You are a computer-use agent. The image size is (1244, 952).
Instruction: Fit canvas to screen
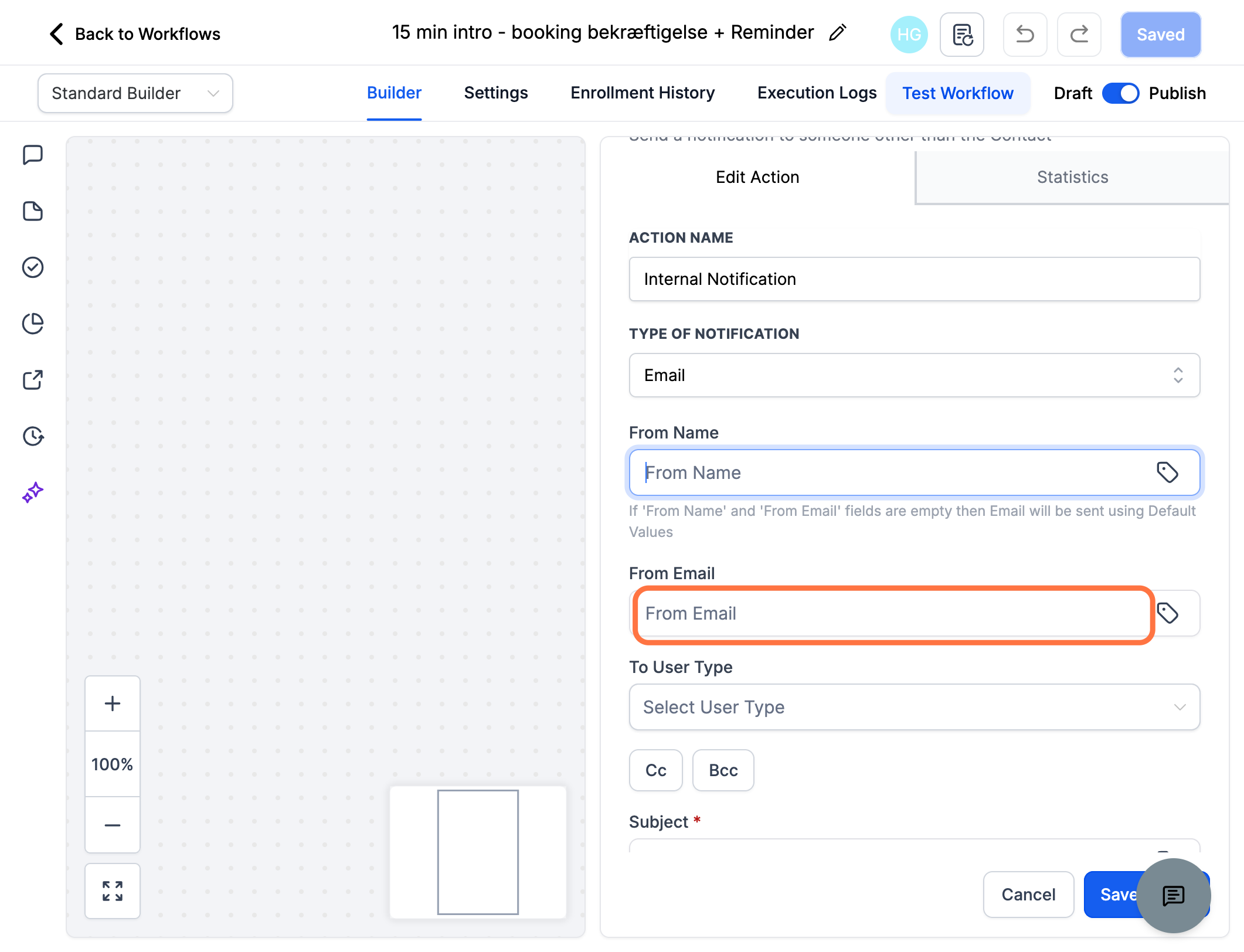coord(113,891)
